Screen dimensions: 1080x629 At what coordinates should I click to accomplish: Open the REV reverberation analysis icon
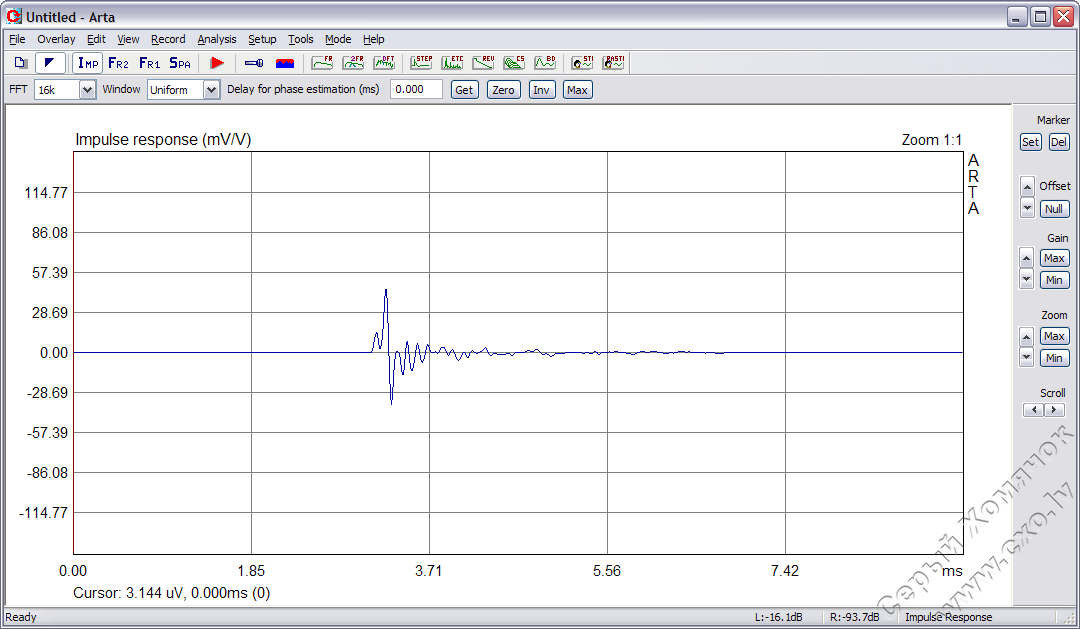pyautogui.click(x=483, y=63)
